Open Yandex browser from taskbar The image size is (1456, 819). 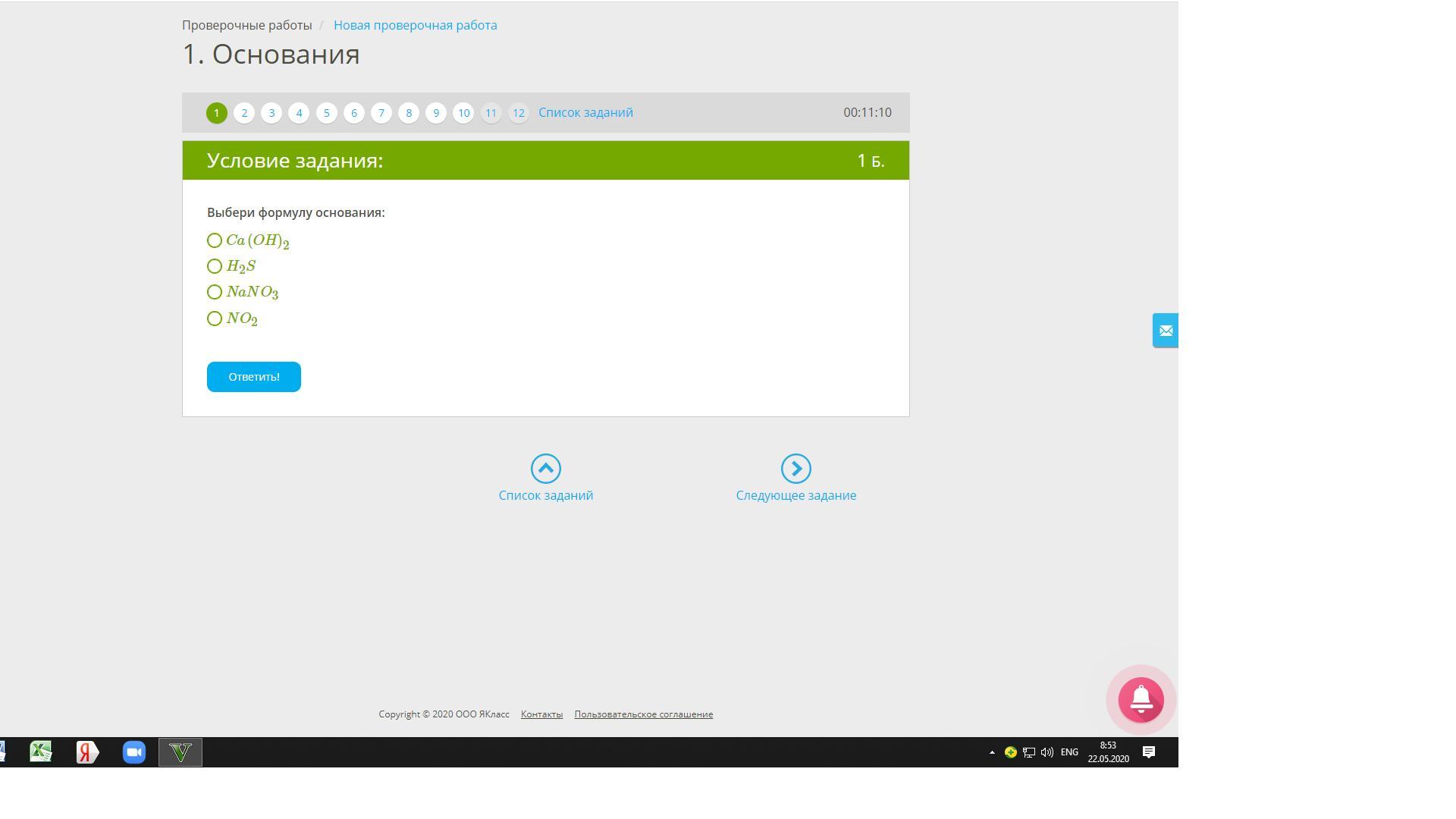click(x=87, y=752)
